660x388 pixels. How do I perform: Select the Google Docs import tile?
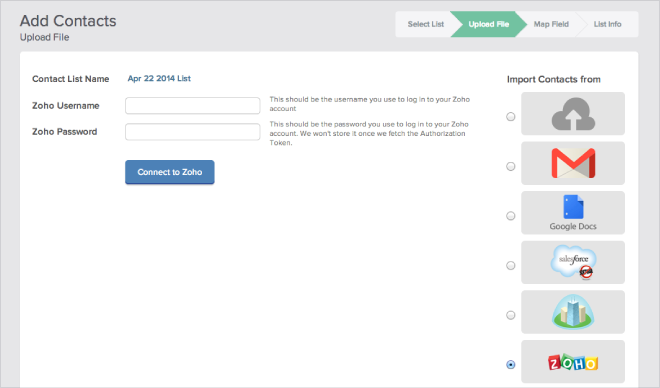click(x=573, y=213)
